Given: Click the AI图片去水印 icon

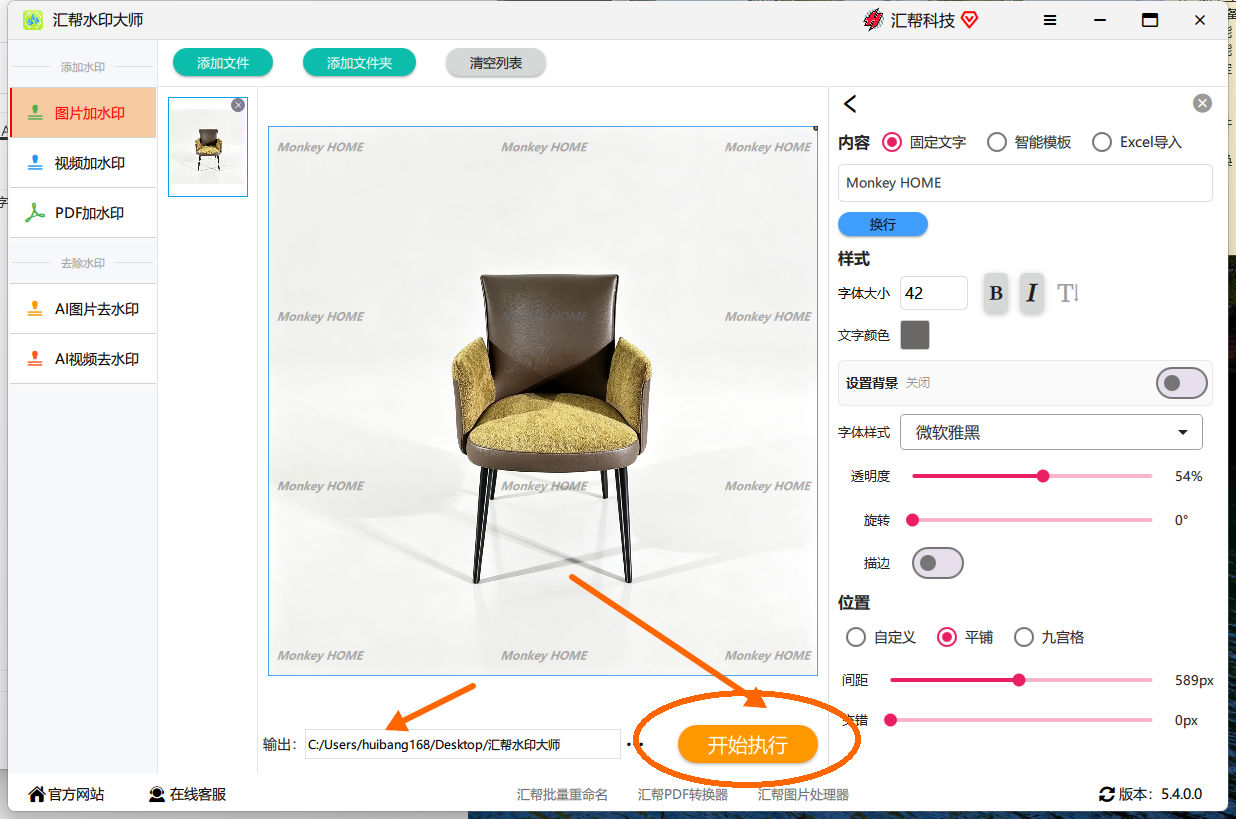Looking at the screenshot, I should [35, 309].
